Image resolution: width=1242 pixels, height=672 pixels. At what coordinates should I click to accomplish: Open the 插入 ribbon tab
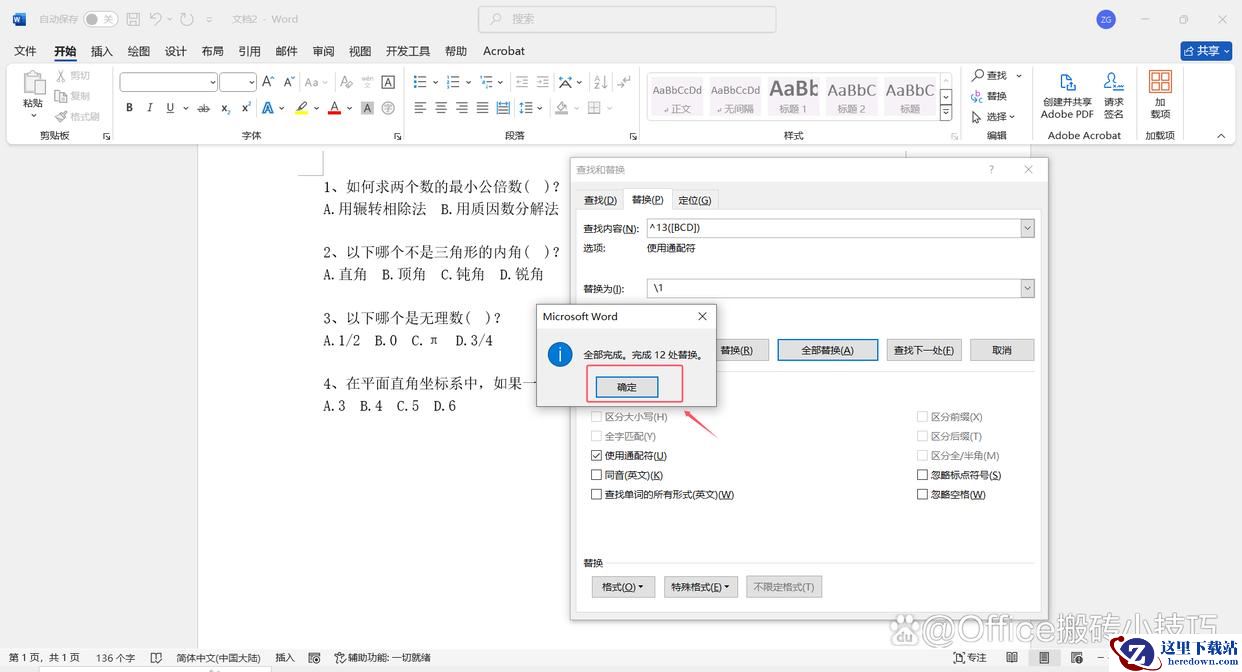(102, 51)
